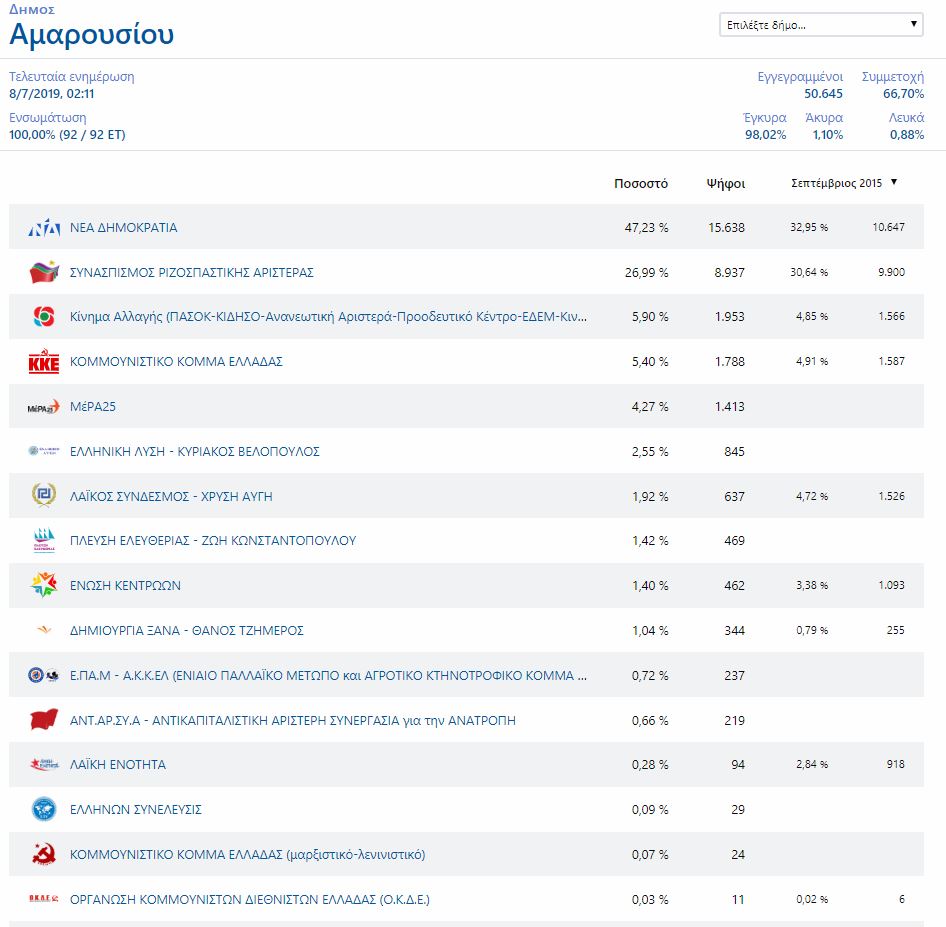Click the Ε.ΠΑ.Μ - Α.Κ.Κ.ΕΛ logo
Viewport: 946px width, 927px height.
click(44, 675)
